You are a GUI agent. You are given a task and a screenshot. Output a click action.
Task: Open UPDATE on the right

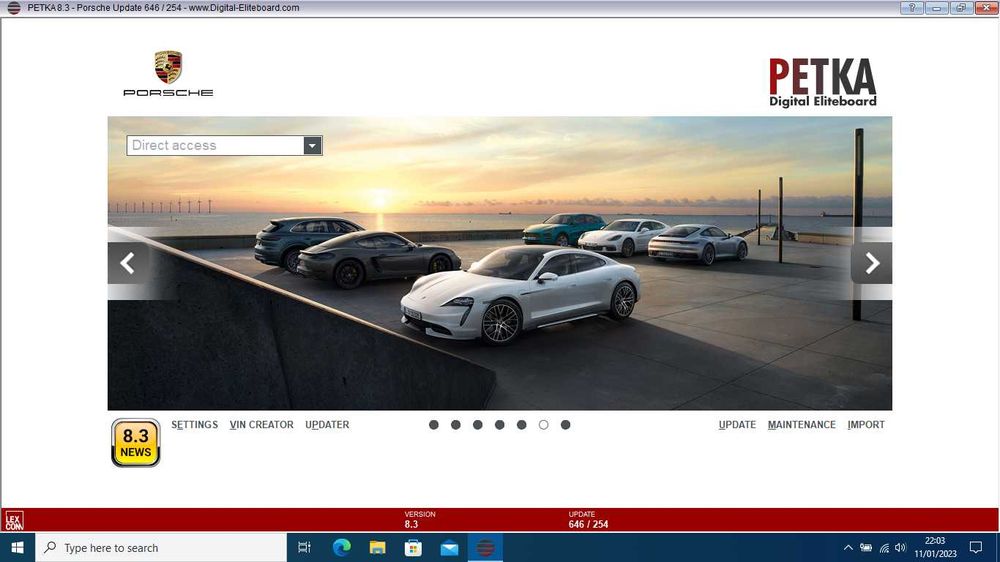pos(737,425)
